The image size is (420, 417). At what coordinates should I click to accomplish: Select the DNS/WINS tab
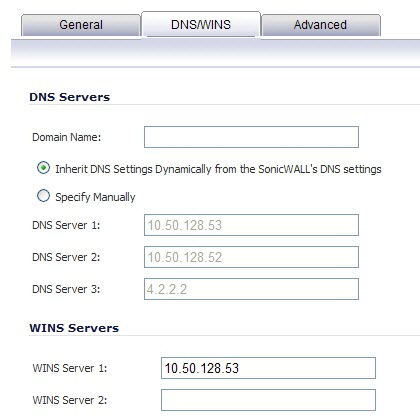click(x=201, y=24)
